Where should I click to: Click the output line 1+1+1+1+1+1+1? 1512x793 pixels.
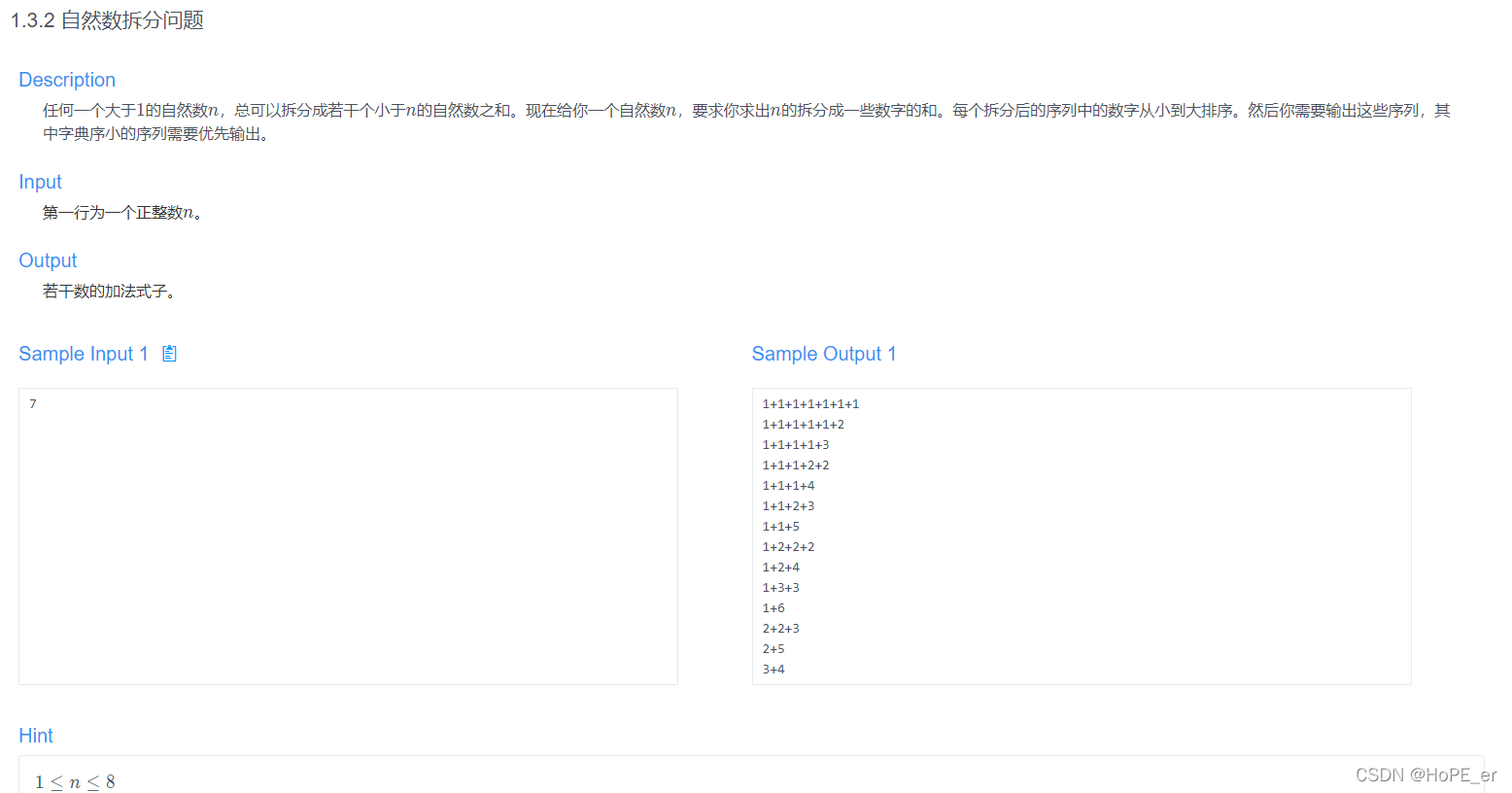click(810, 404)
